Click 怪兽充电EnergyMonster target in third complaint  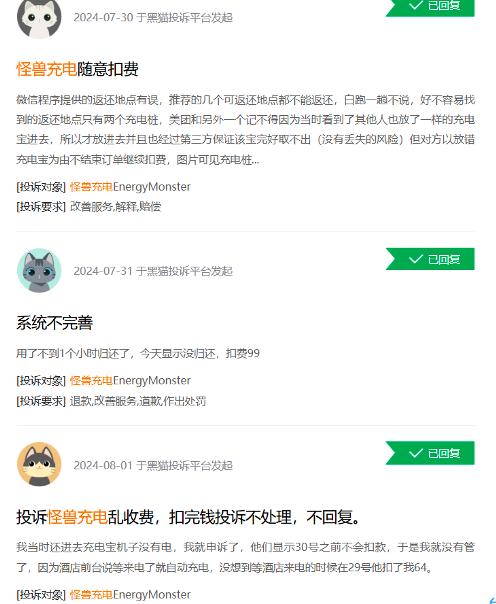point(130,594)
